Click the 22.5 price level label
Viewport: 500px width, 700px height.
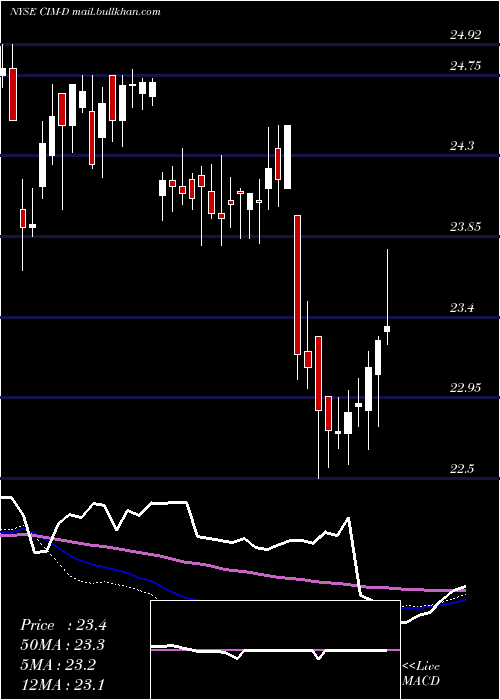point(462,469)
